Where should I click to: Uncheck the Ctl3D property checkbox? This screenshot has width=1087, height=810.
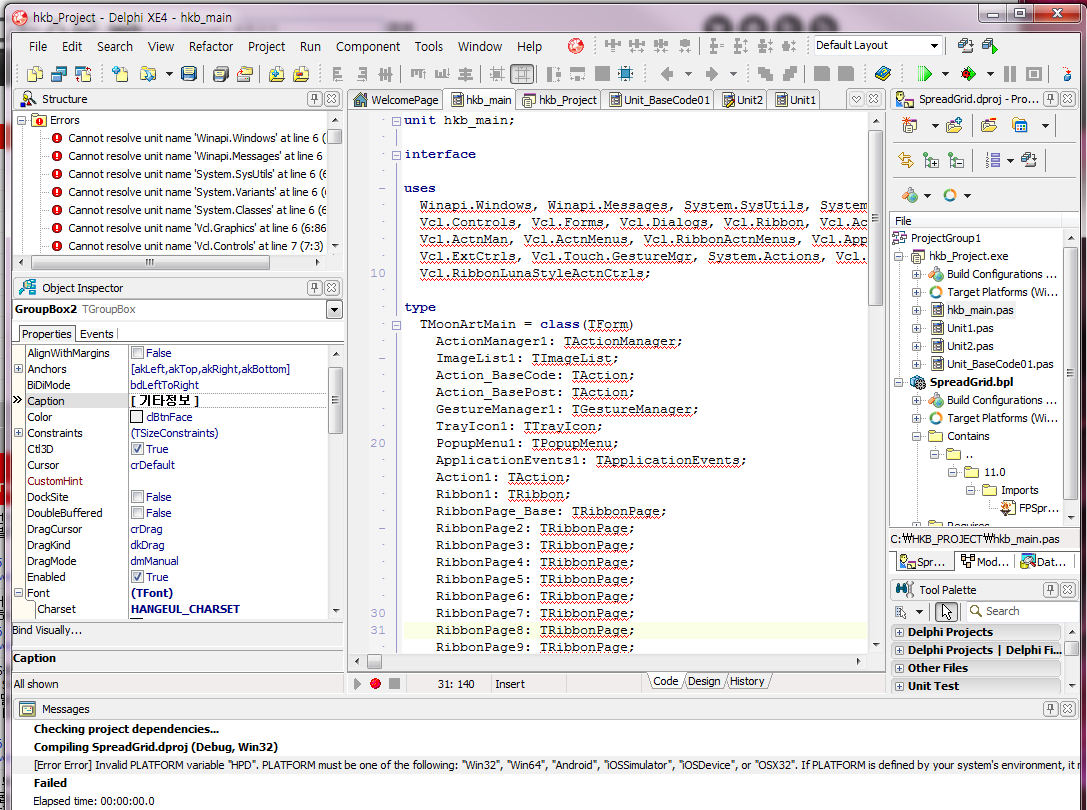pyautogui.click(x=138, y=449)
